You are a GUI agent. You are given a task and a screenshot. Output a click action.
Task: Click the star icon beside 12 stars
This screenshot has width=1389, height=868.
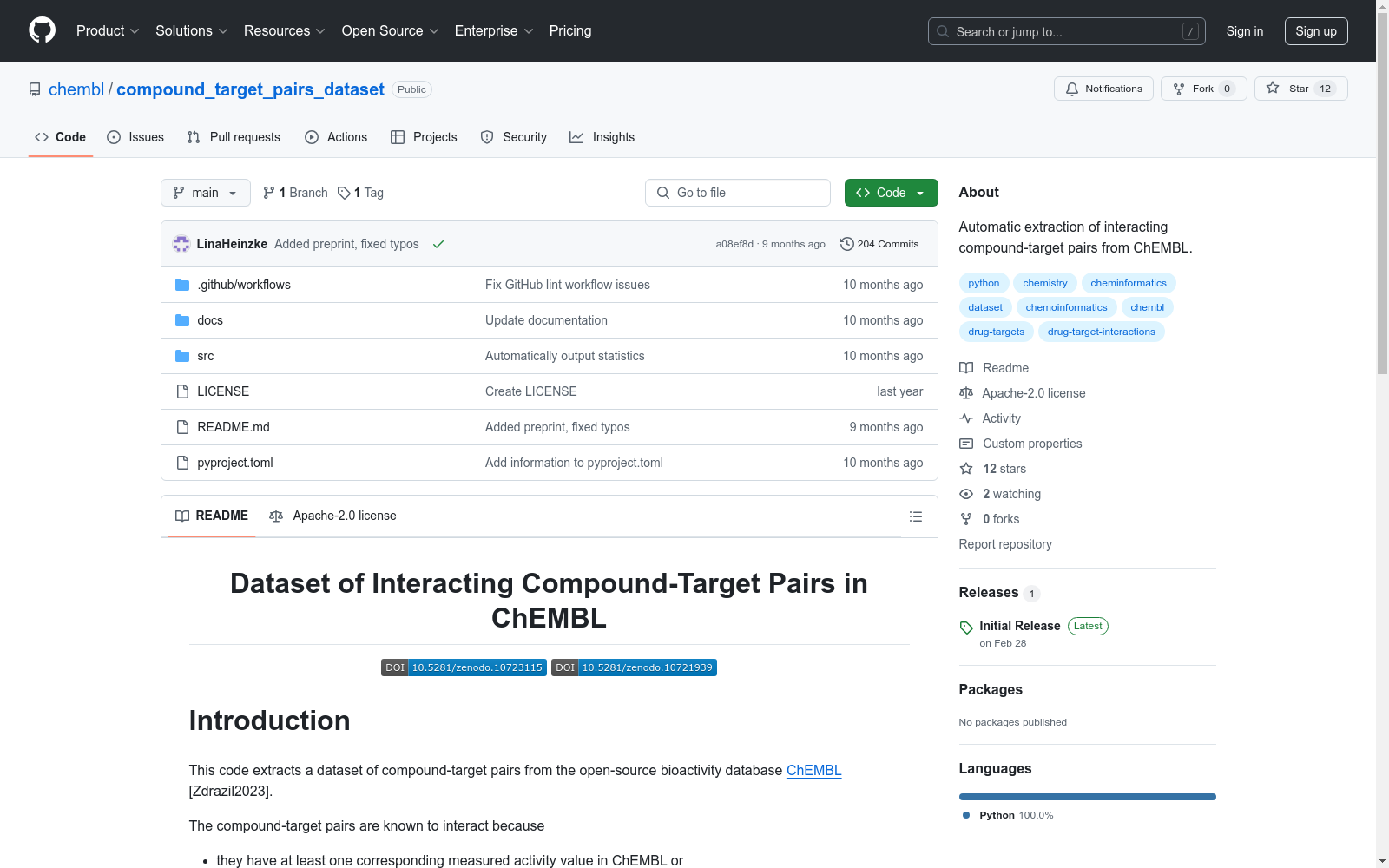point(966,469)
